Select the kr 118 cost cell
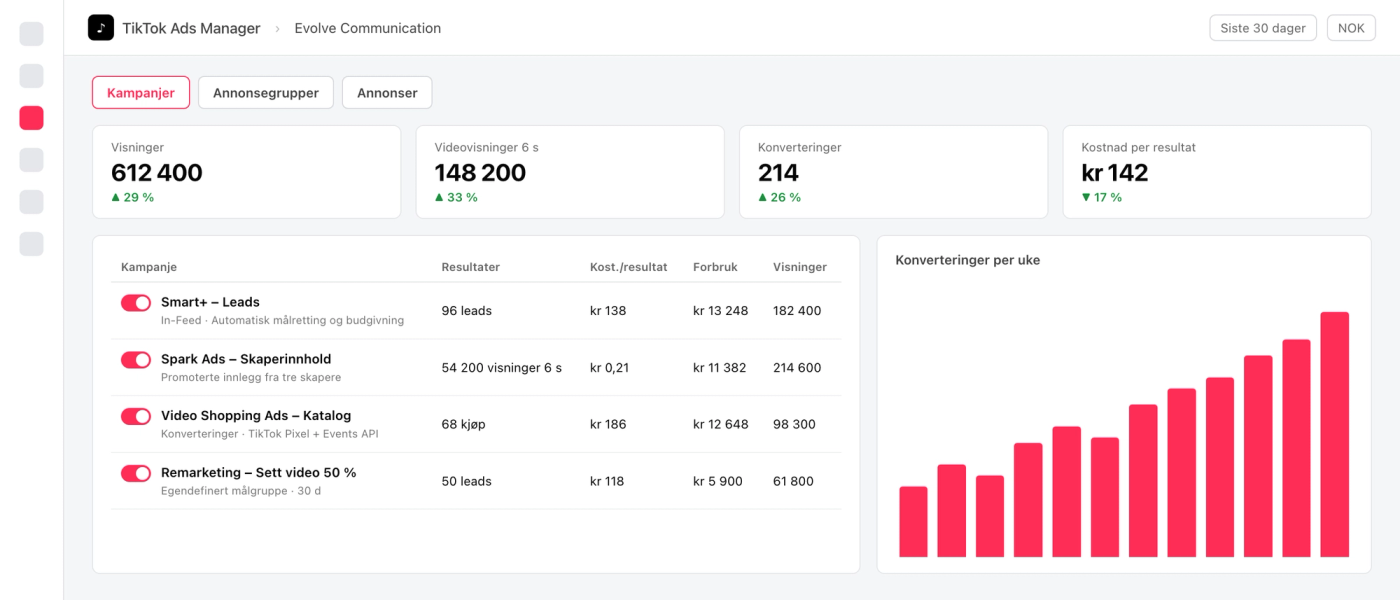The width and height of the screenshot is (1400, 600). point(607,481)
